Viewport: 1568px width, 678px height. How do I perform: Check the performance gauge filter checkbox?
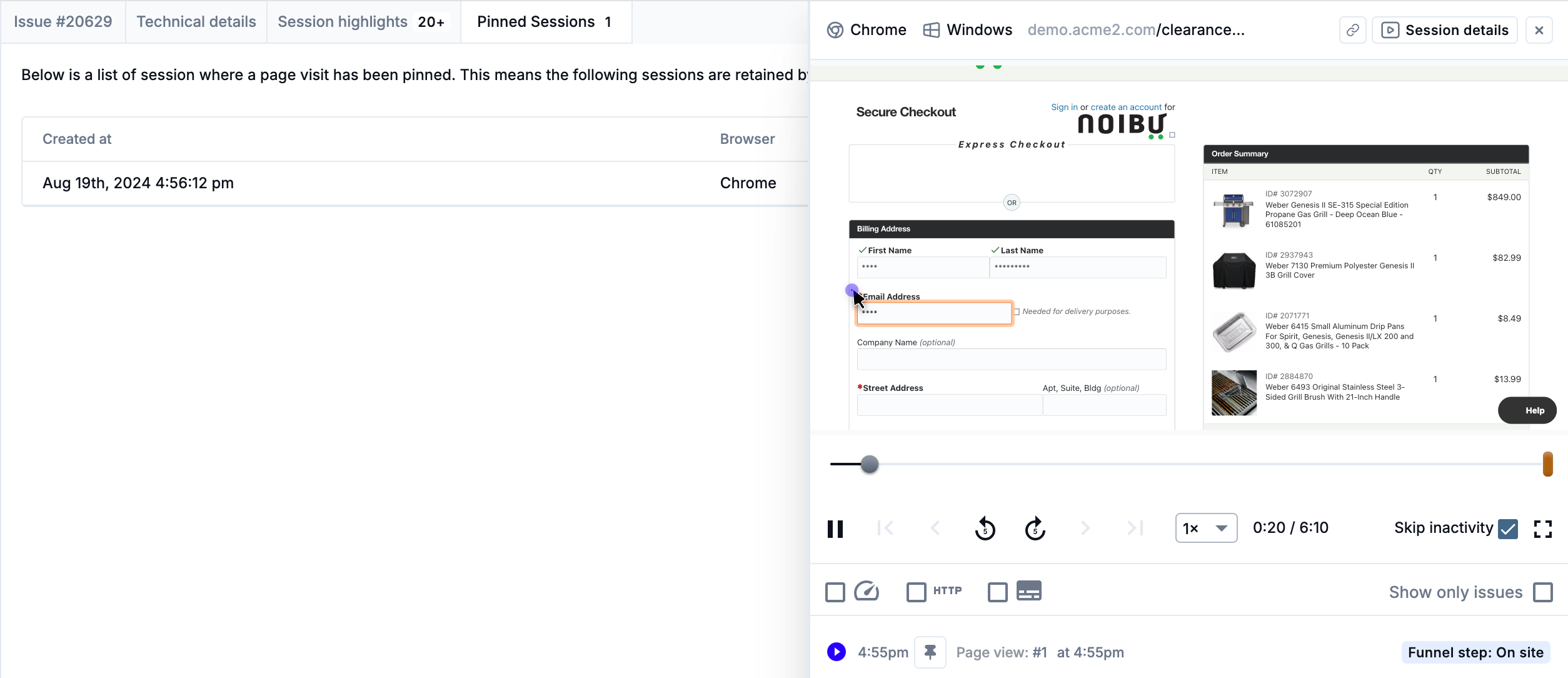(835, 592)
